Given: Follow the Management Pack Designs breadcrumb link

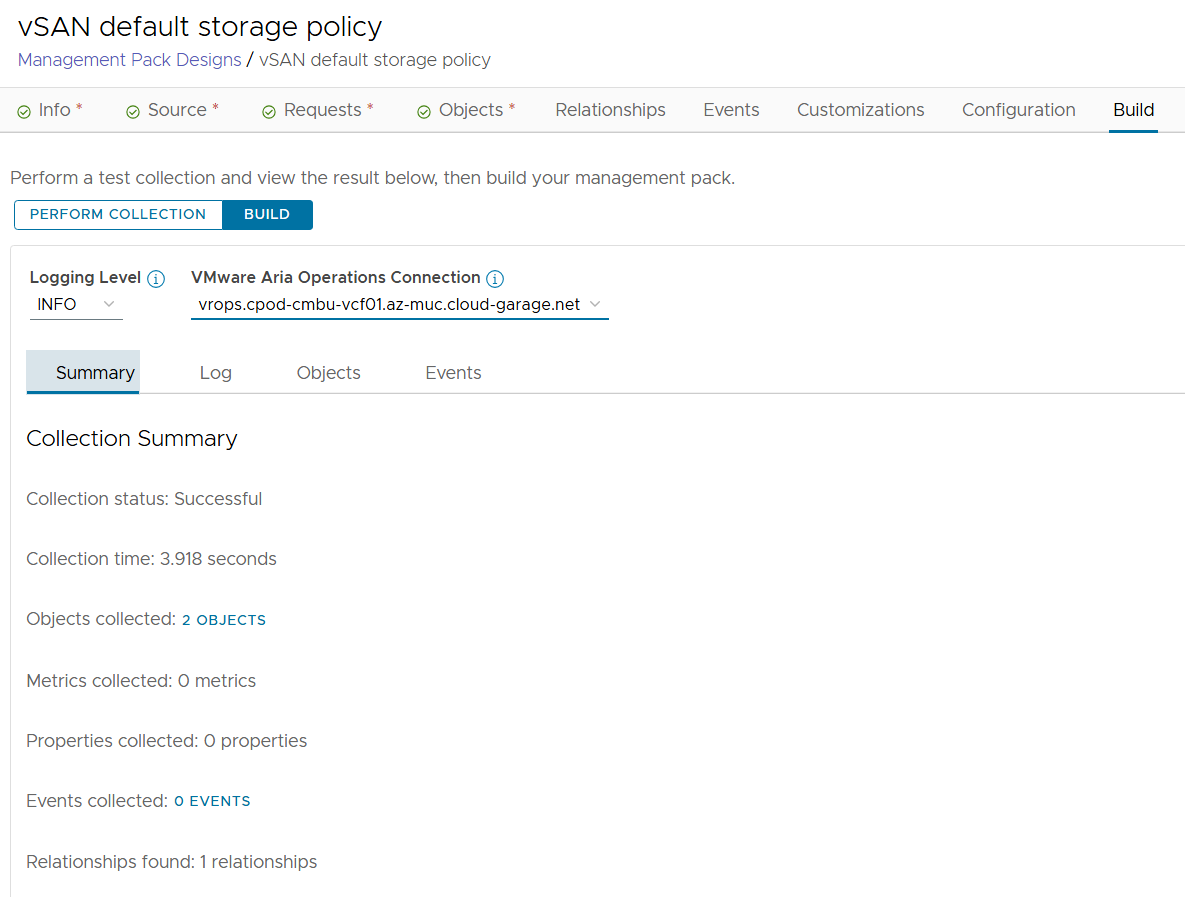Looking at the screenshot, I should pos(129,60).
